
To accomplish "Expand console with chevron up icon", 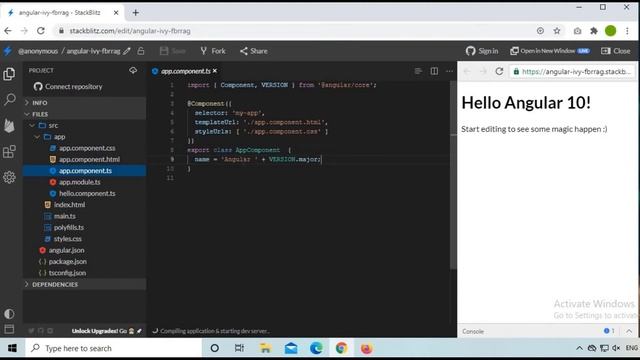I will [629, 331].
